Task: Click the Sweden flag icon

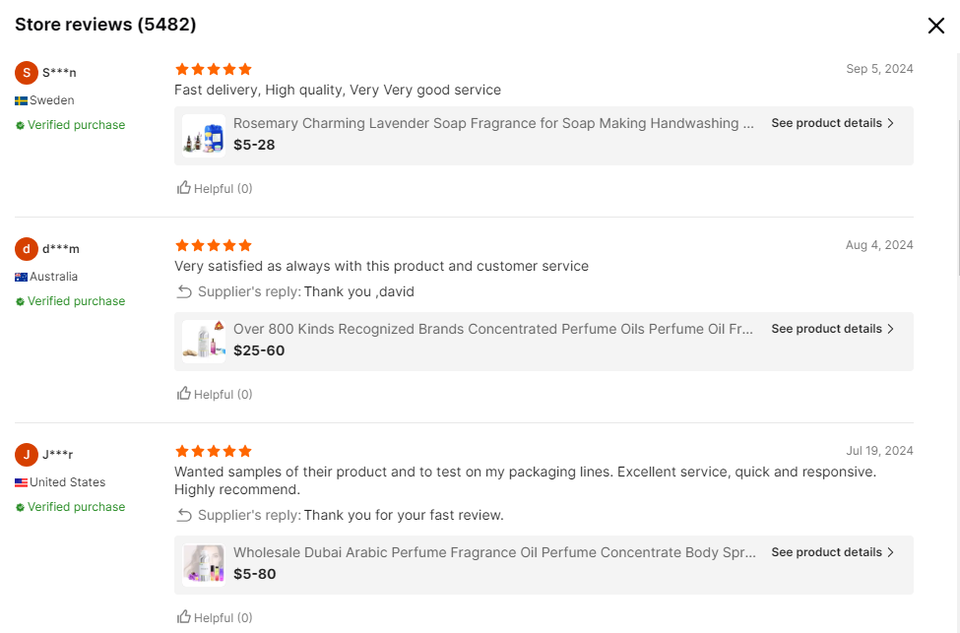Action: tap(20, 101)
